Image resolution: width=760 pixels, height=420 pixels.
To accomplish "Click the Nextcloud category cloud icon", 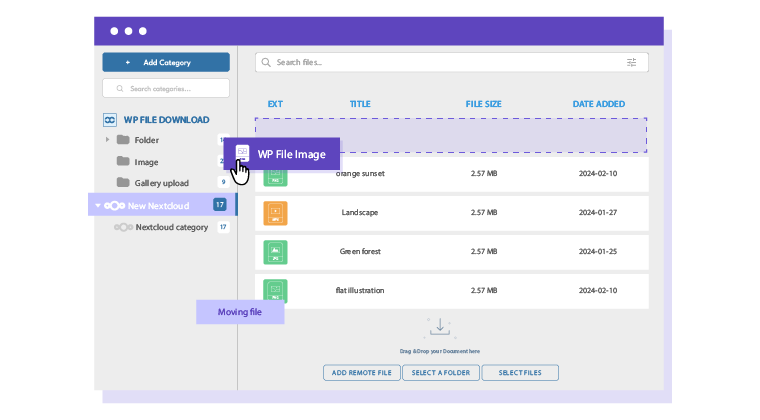I will pos(123,227).
